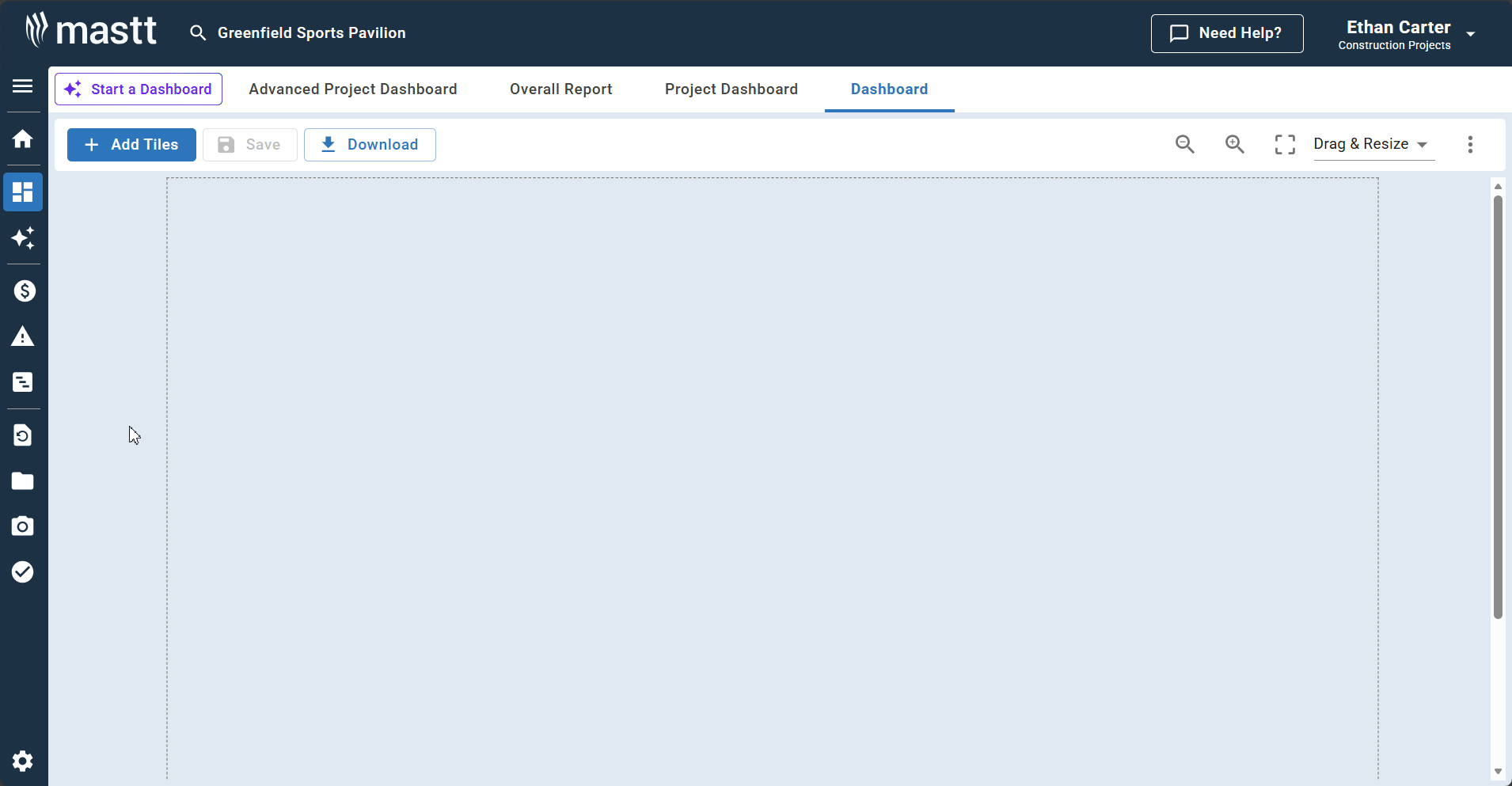Image resolution: width=1512 pixels, height=786 pixels.
Task: Go to Home via the house icon
Action: tap(23, 139)
